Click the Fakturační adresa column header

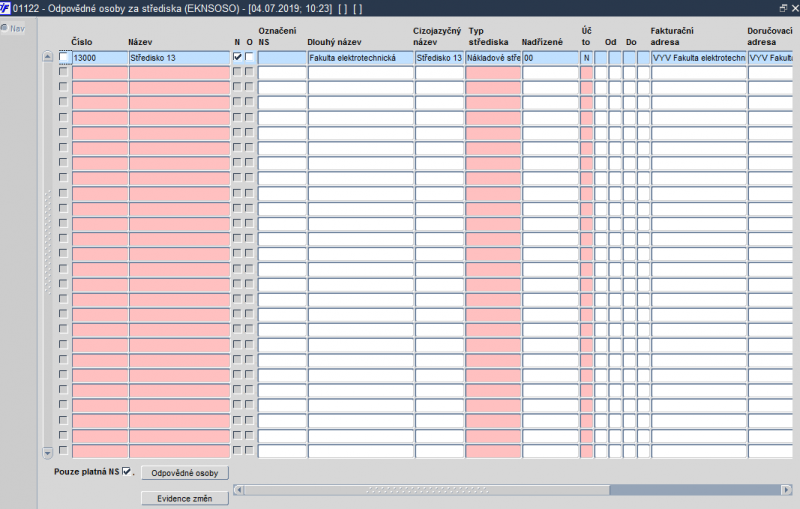pos(672,36)
